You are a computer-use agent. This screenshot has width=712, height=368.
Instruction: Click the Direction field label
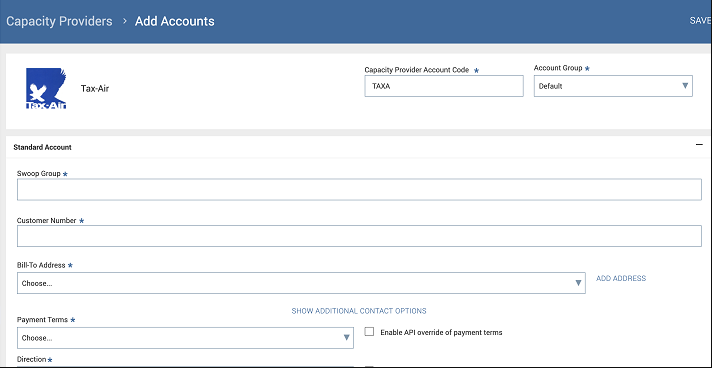point(31,359)
